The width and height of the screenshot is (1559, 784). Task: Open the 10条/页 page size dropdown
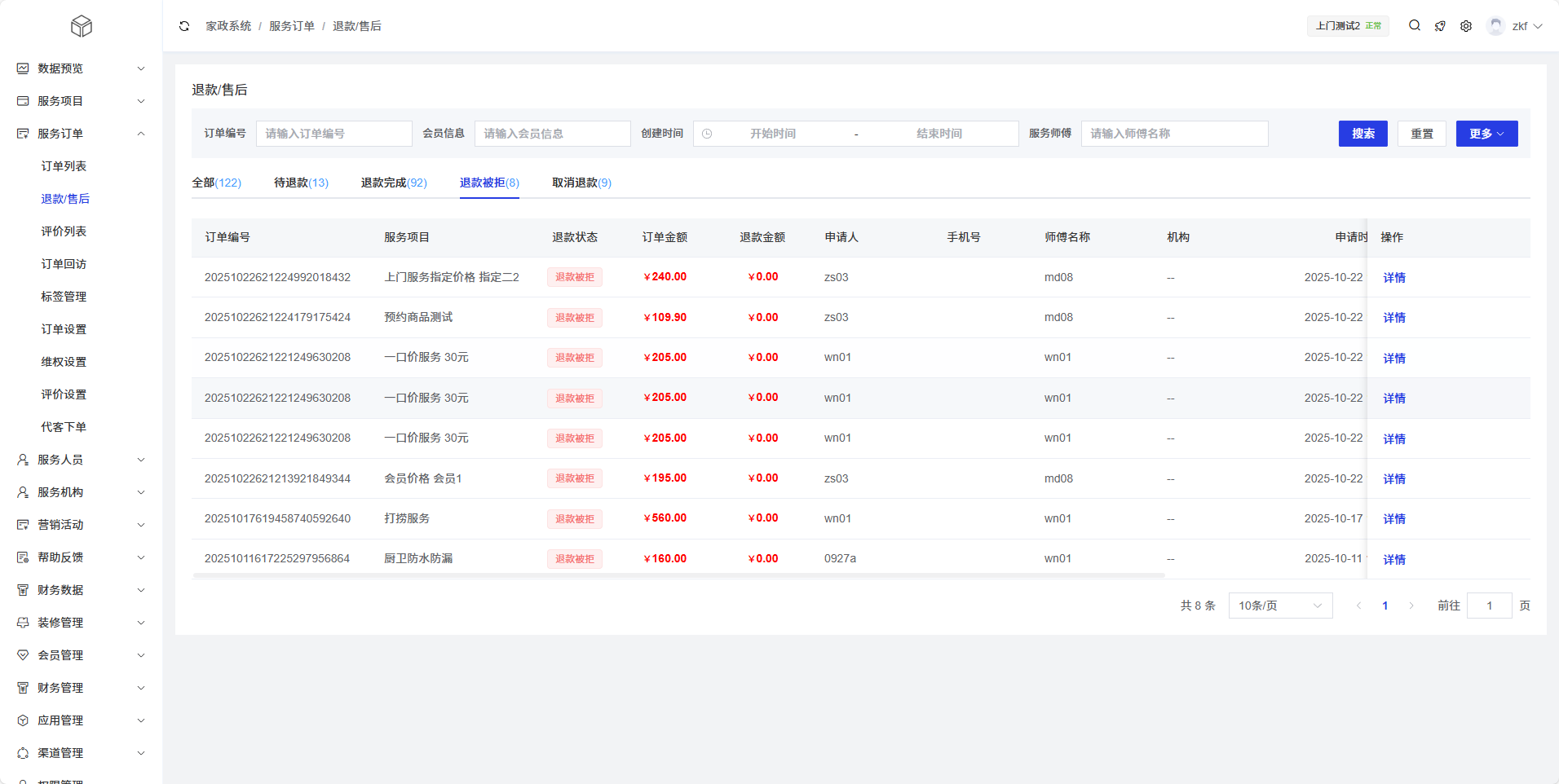pos(1280,606)
